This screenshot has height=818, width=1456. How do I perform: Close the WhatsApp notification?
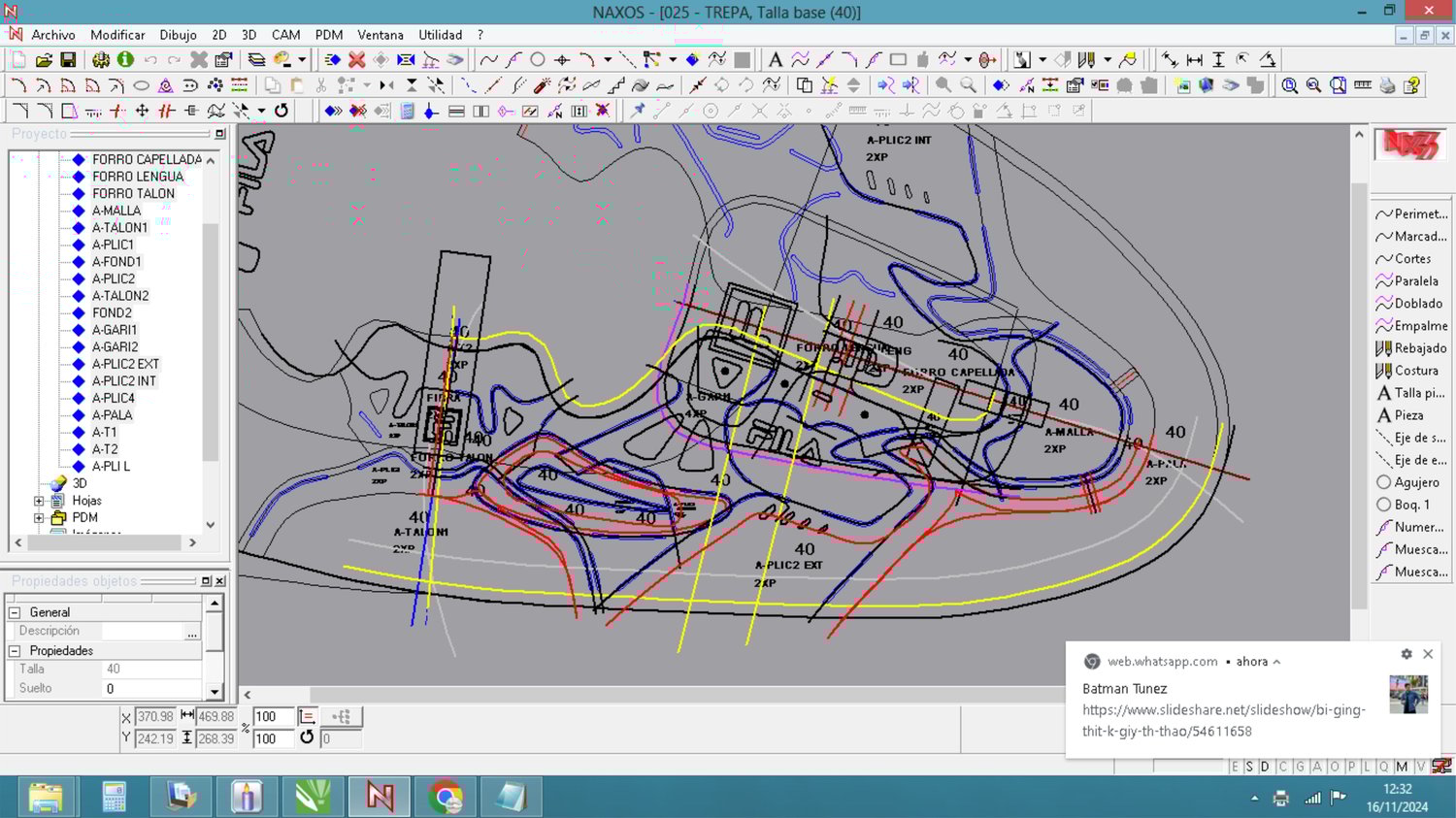coord(1428,654)
